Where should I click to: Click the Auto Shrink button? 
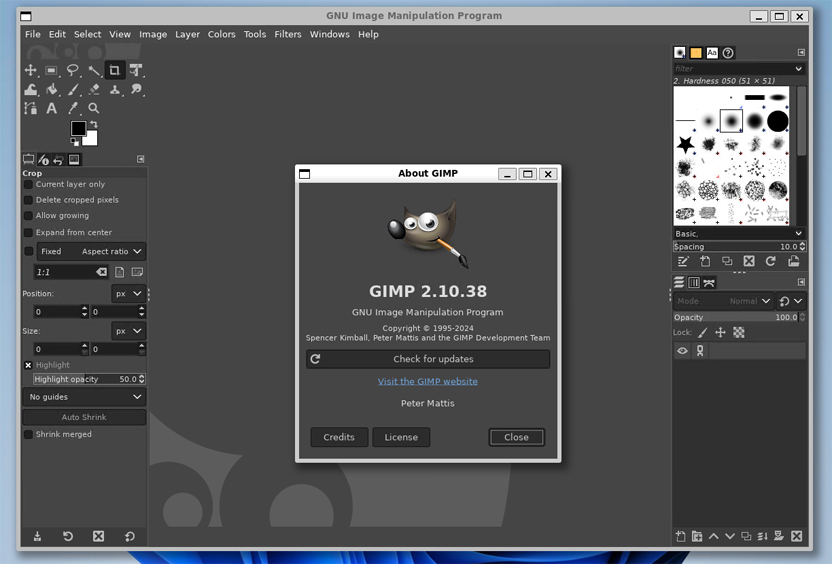pyautogui.click(x=84, y=417)
